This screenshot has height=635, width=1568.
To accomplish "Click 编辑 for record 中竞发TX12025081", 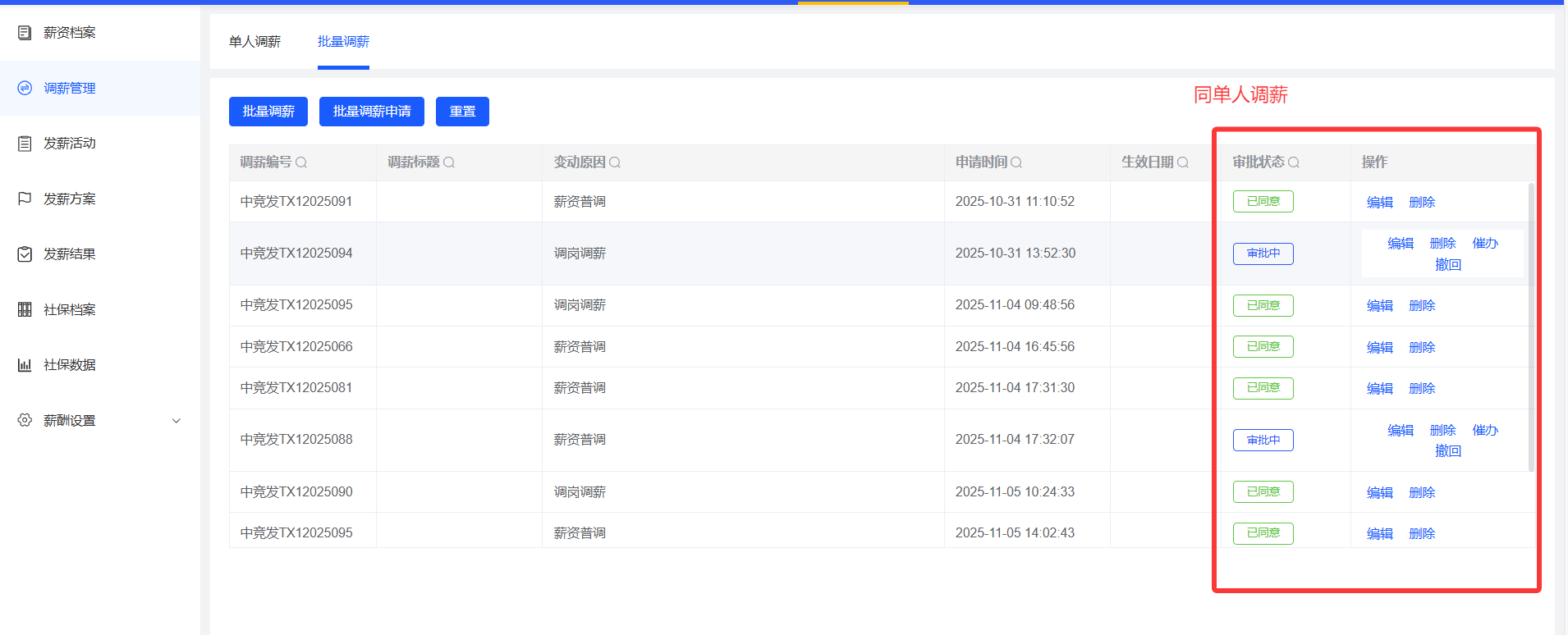I will pos(1380,389).
